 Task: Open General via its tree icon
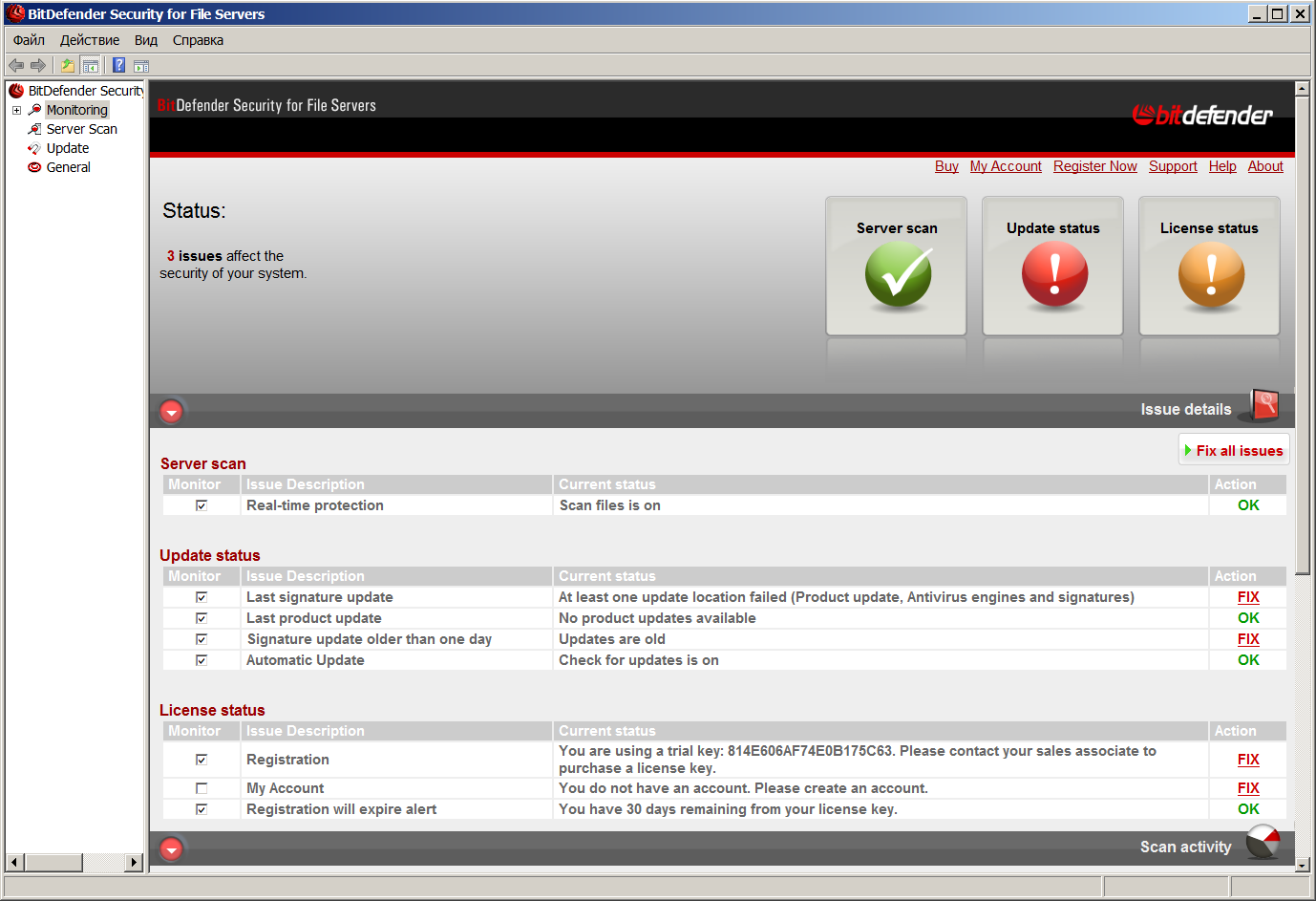point(34,167)
